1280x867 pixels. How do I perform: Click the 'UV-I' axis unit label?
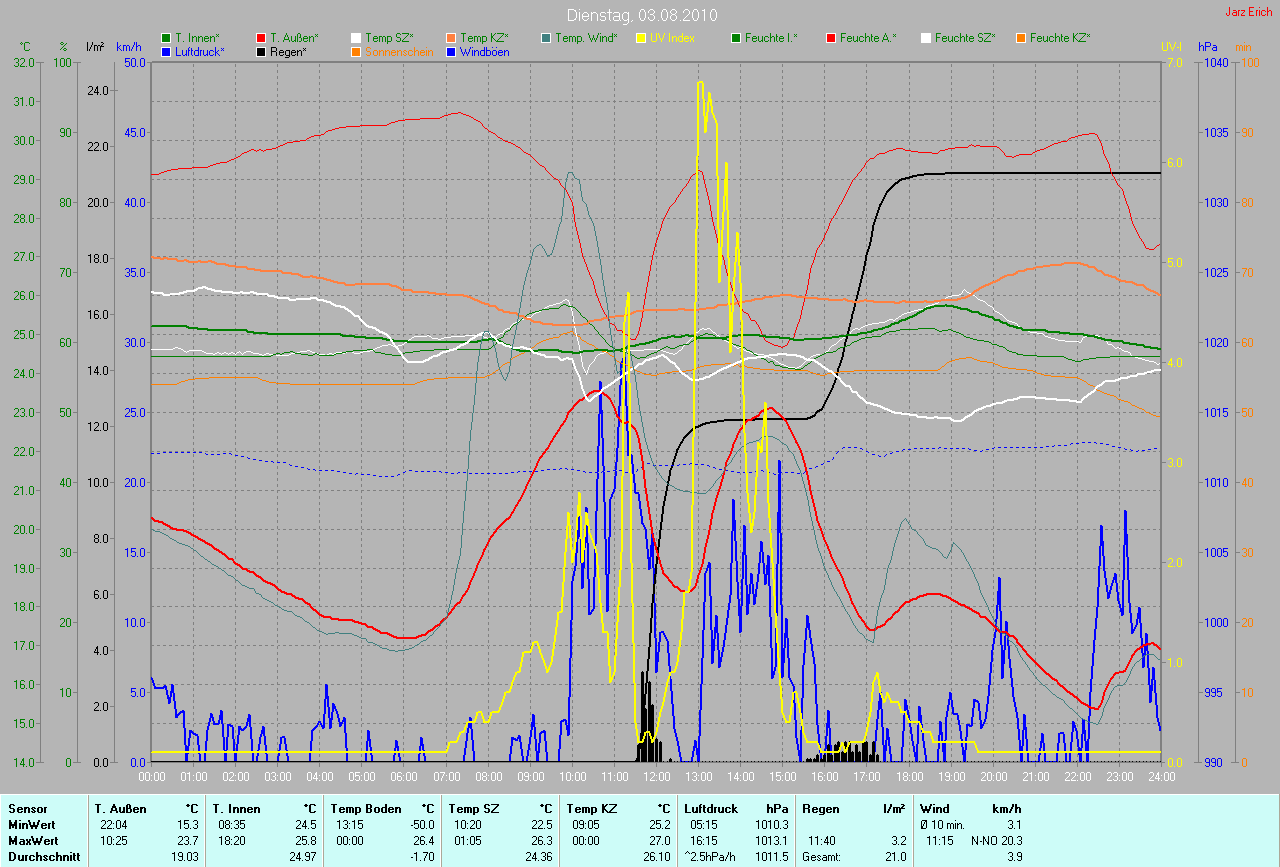[1171, 47]
